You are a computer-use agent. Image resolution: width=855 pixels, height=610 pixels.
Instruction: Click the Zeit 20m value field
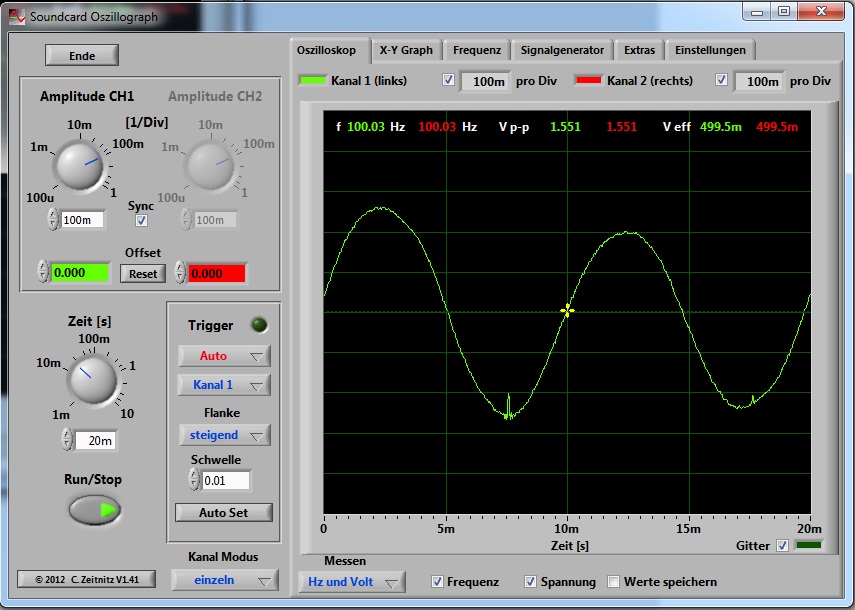[x=95, y=440]
